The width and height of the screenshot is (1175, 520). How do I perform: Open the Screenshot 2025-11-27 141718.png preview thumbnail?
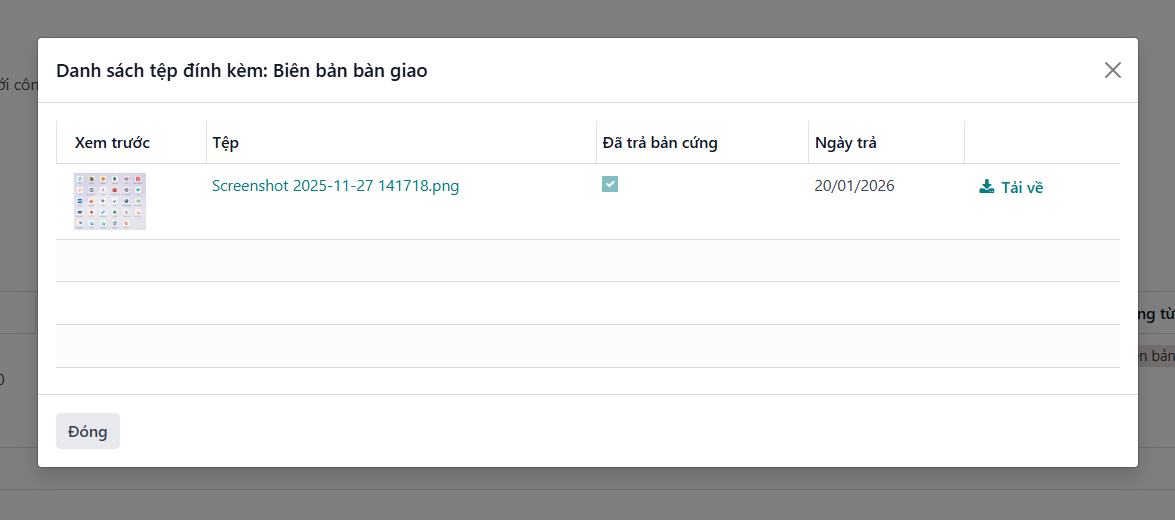click(110, 201)
